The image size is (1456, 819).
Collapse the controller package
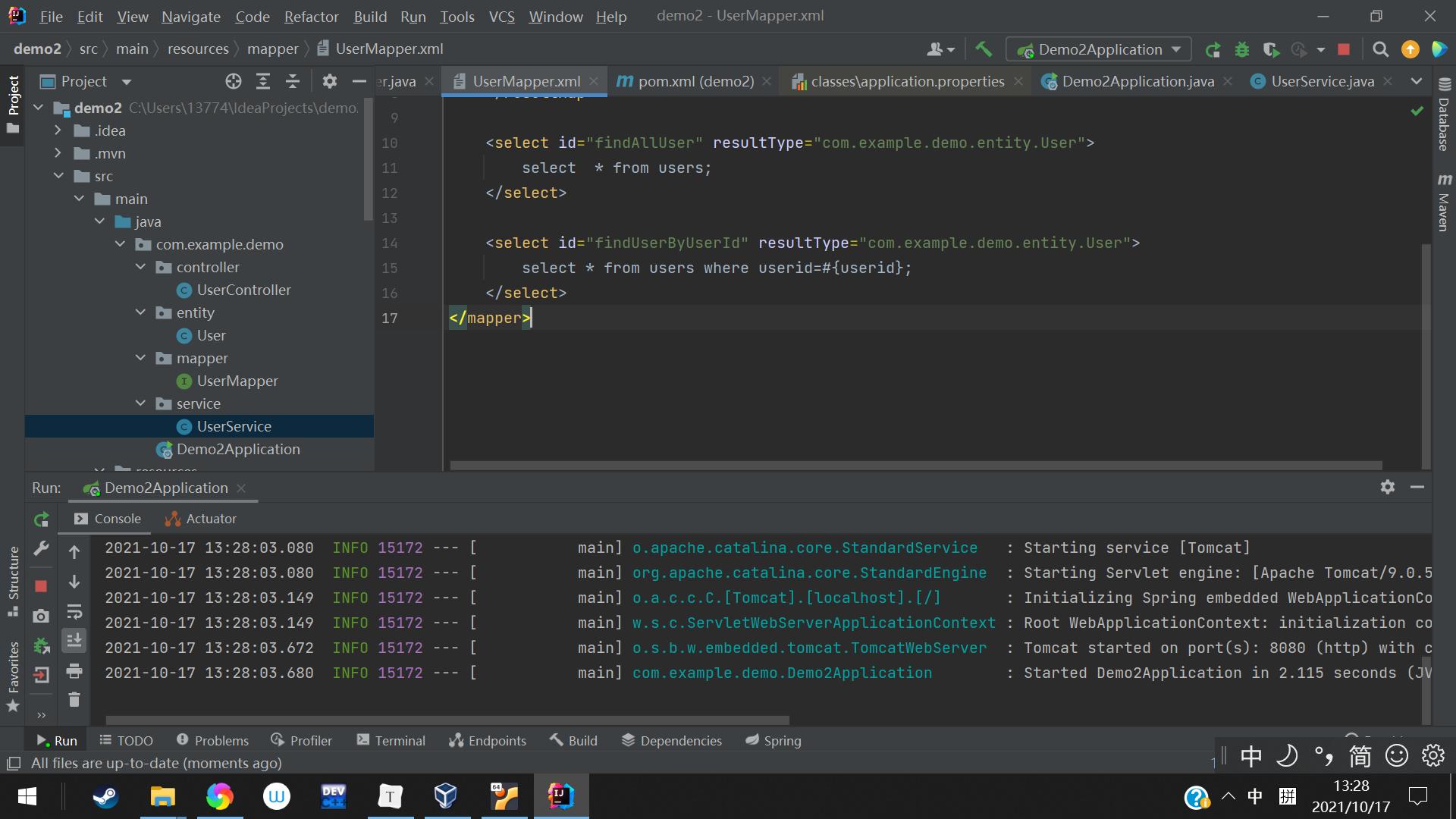point(140,267)
